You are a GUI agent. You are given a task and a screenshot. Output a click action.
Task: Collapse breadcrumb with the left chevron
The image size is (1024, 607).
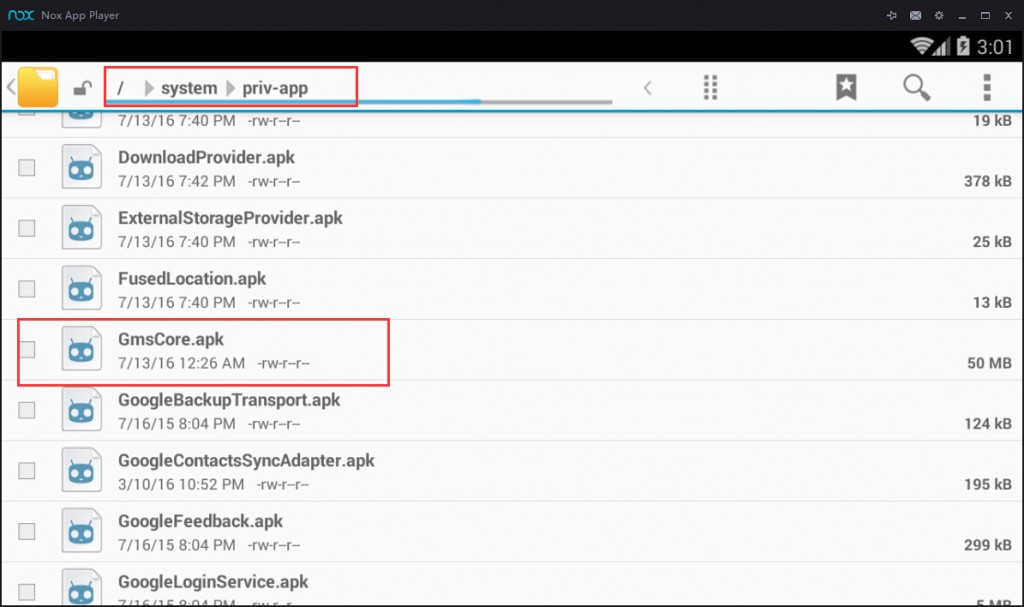(x=647, y=88)
